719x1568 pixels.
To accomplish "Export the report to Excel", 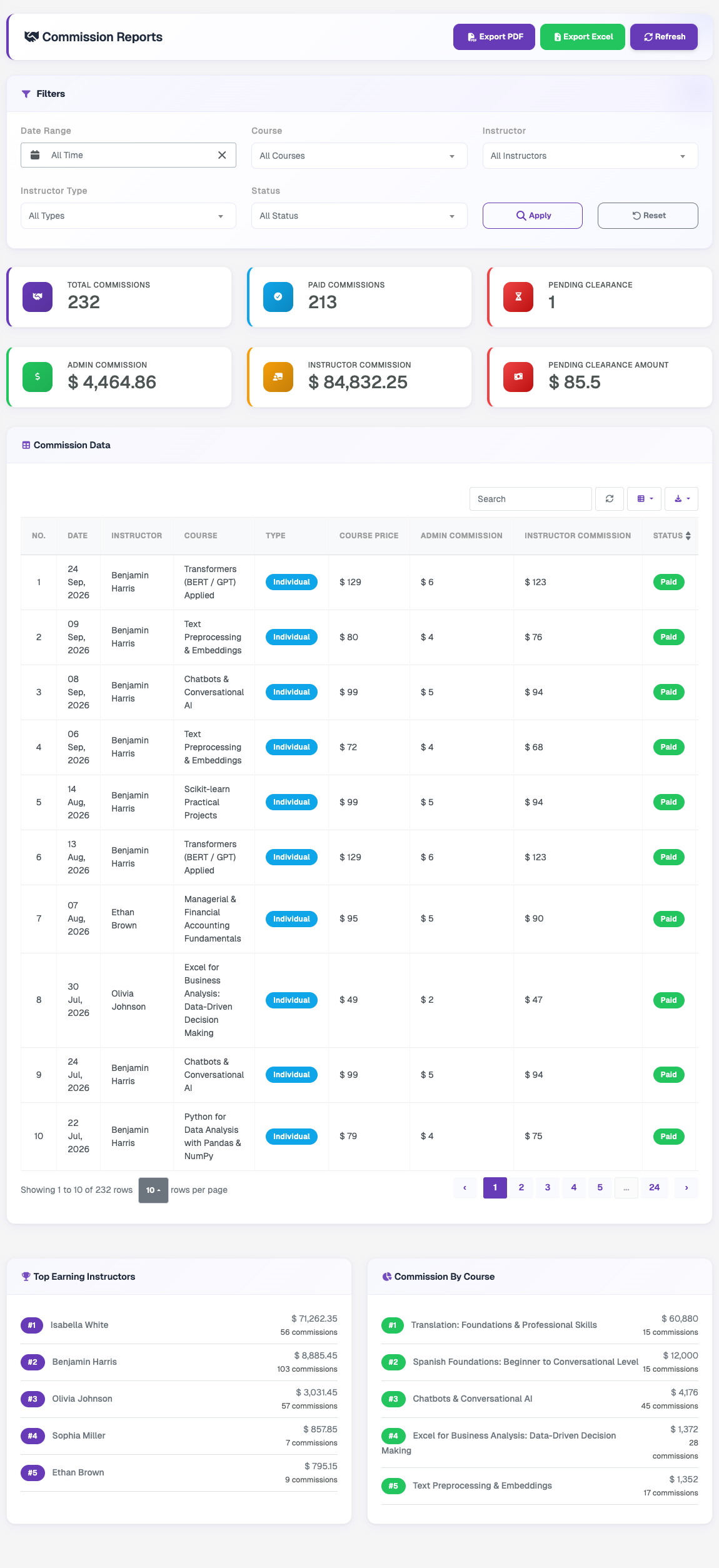I will pos(583,37).
